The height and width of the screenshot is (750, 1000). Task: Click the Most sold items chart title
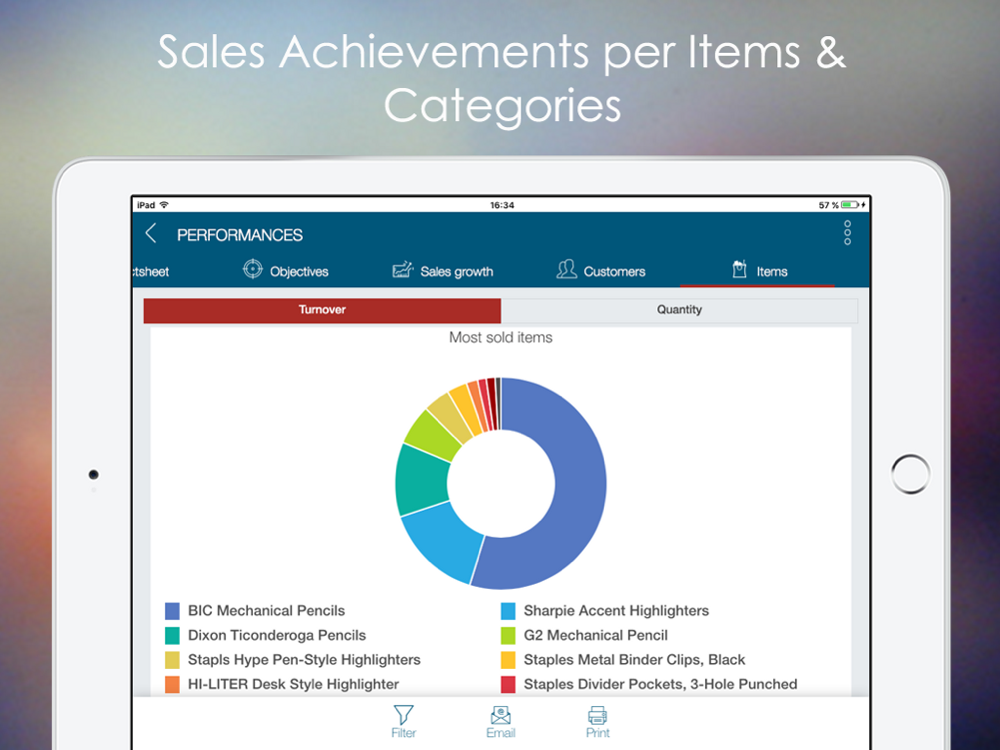(x=501, y=337)
